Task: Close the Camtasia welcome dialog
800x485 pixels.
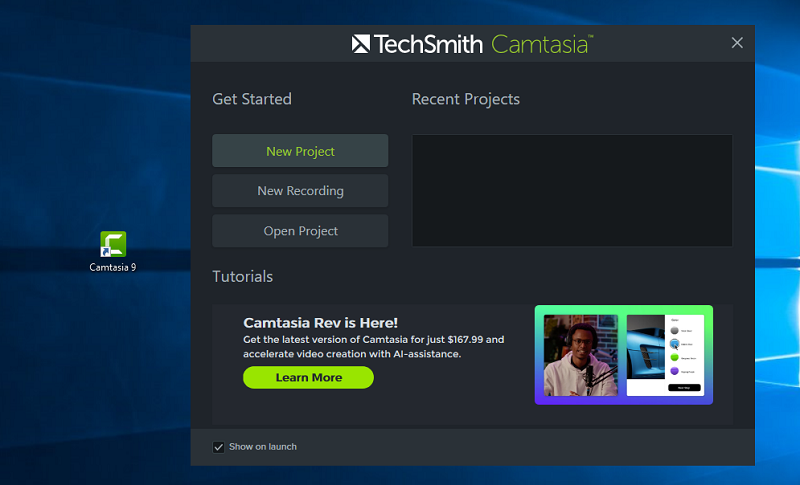Action: point(737,43)
